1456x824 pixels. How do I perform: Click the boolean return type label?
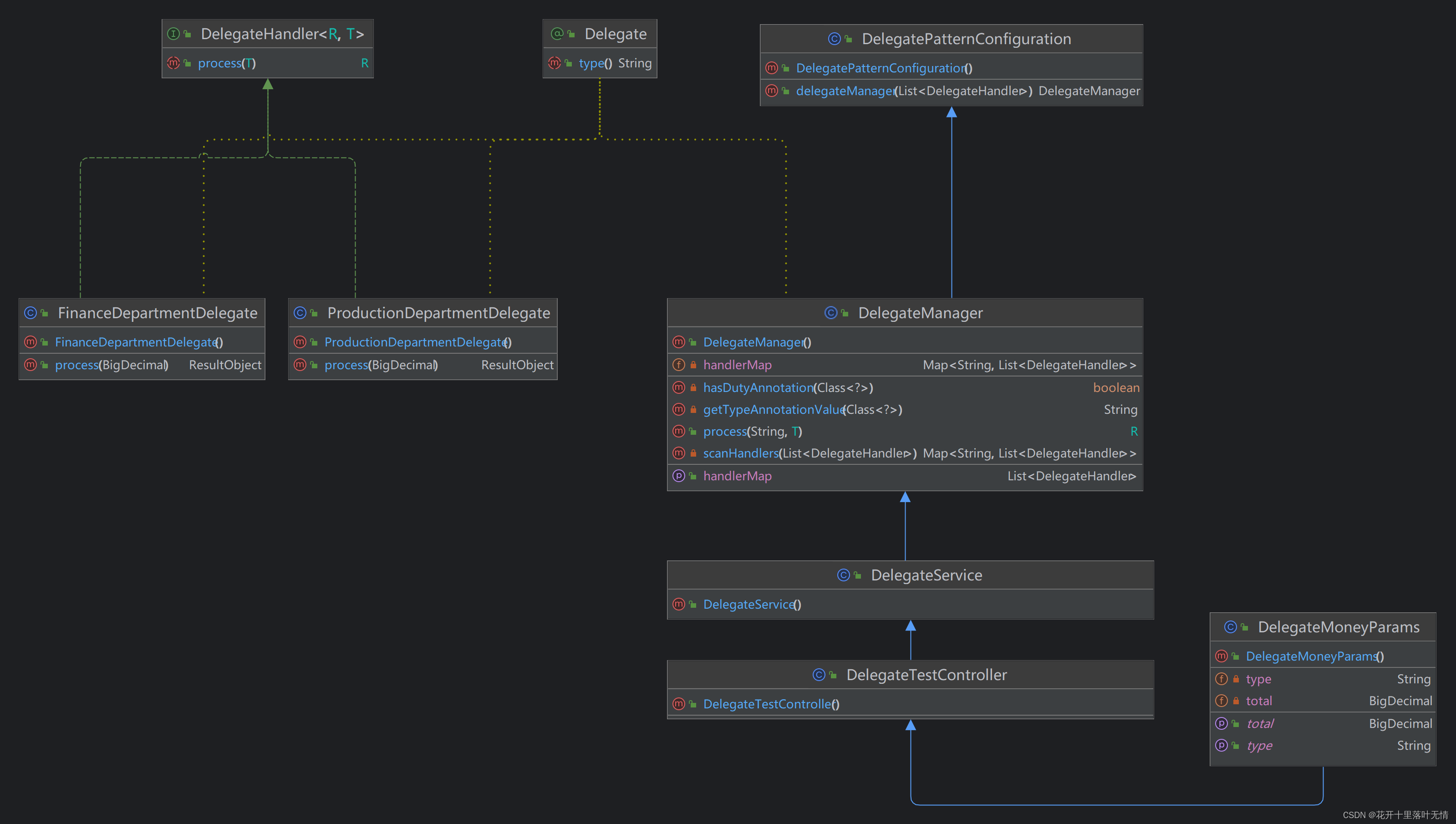tap(1116, 388)
